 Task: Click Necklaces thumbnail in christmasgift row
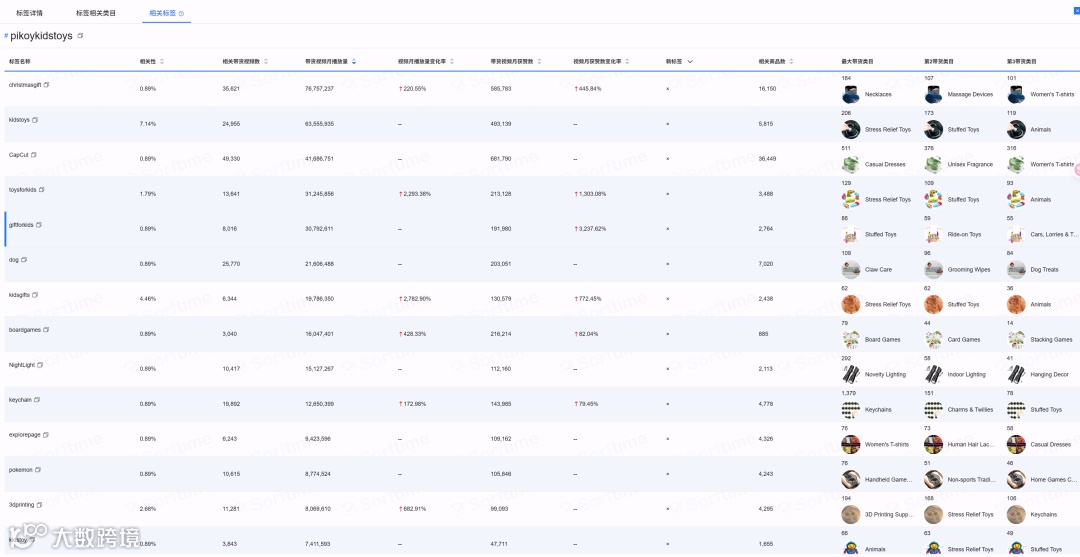[x=851, y=94]
